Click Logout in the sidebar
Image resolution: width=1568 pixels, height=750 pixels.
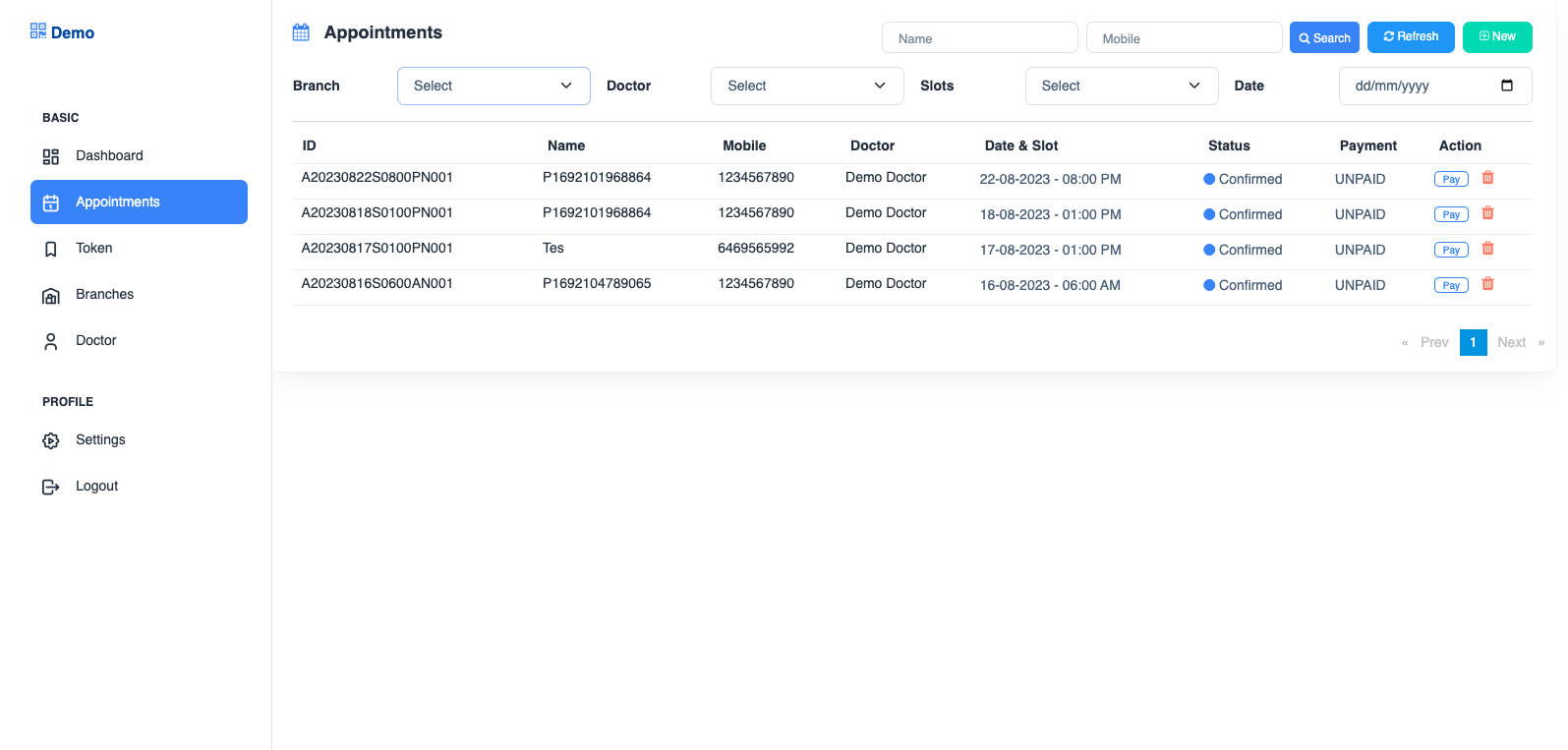(x=139, y=486)
